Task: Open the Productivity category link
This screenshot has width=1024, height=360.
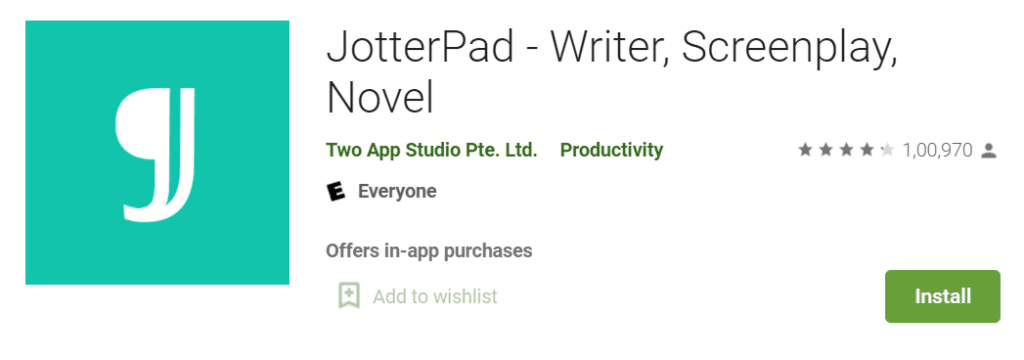Action: (x=611, y=150)
